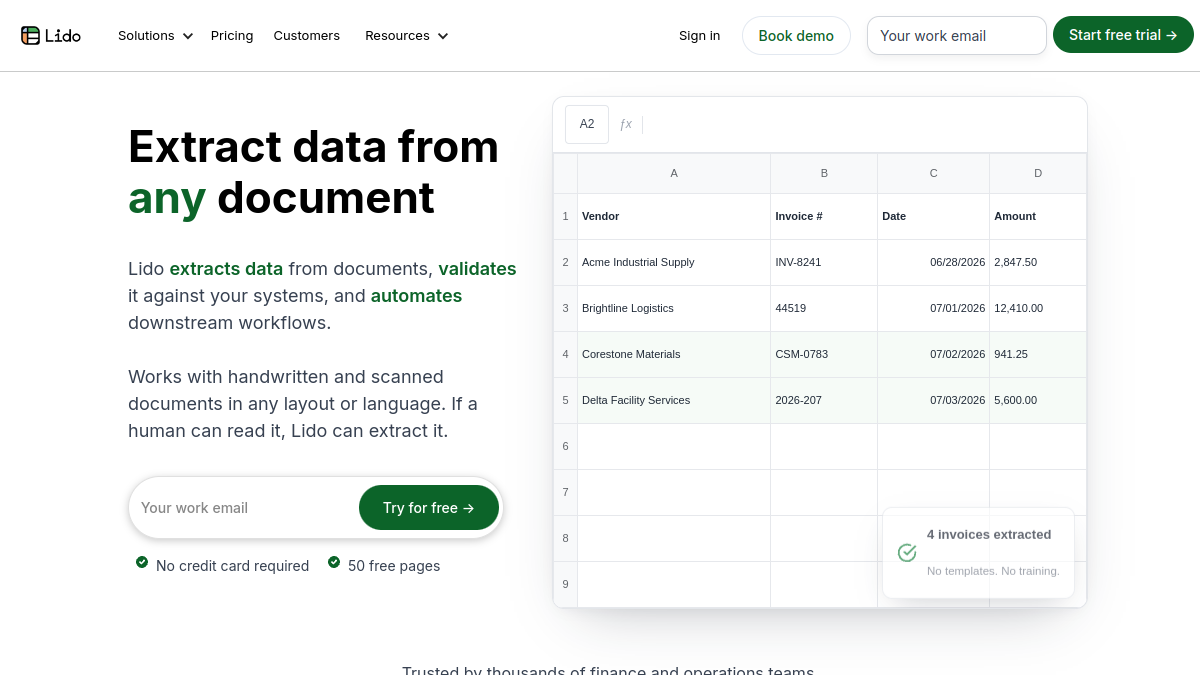Select the 5,600.00 amount cell
1200x675 pixels.
pos(1038,400)
